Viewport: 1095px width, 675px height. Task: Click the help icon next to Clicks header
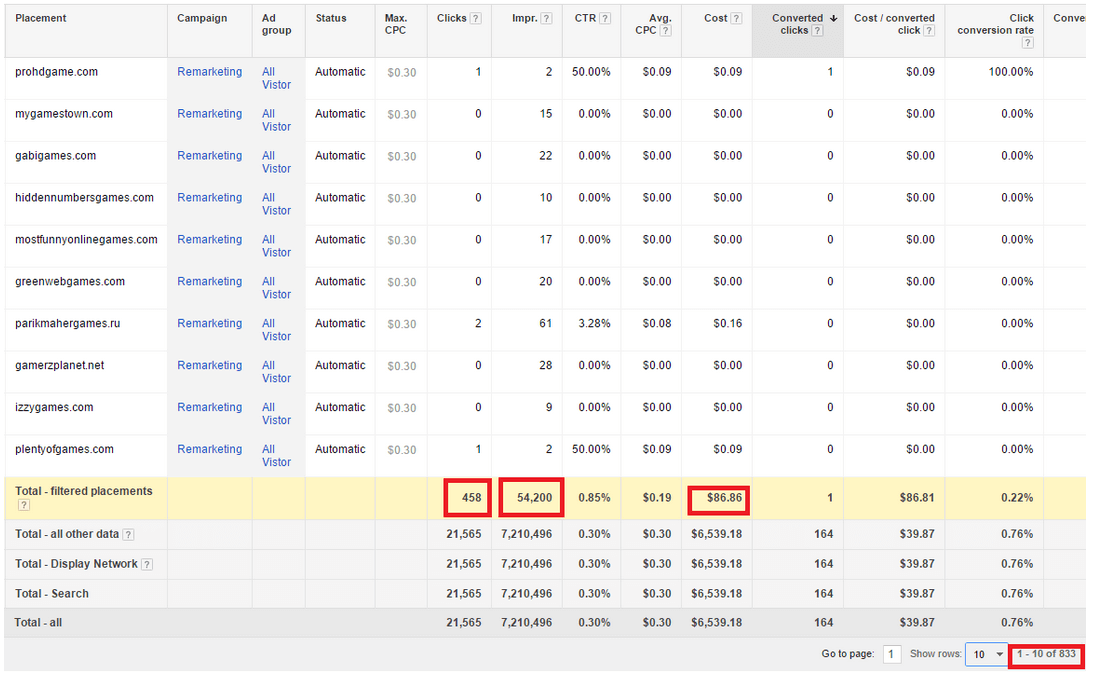point(475,18)
